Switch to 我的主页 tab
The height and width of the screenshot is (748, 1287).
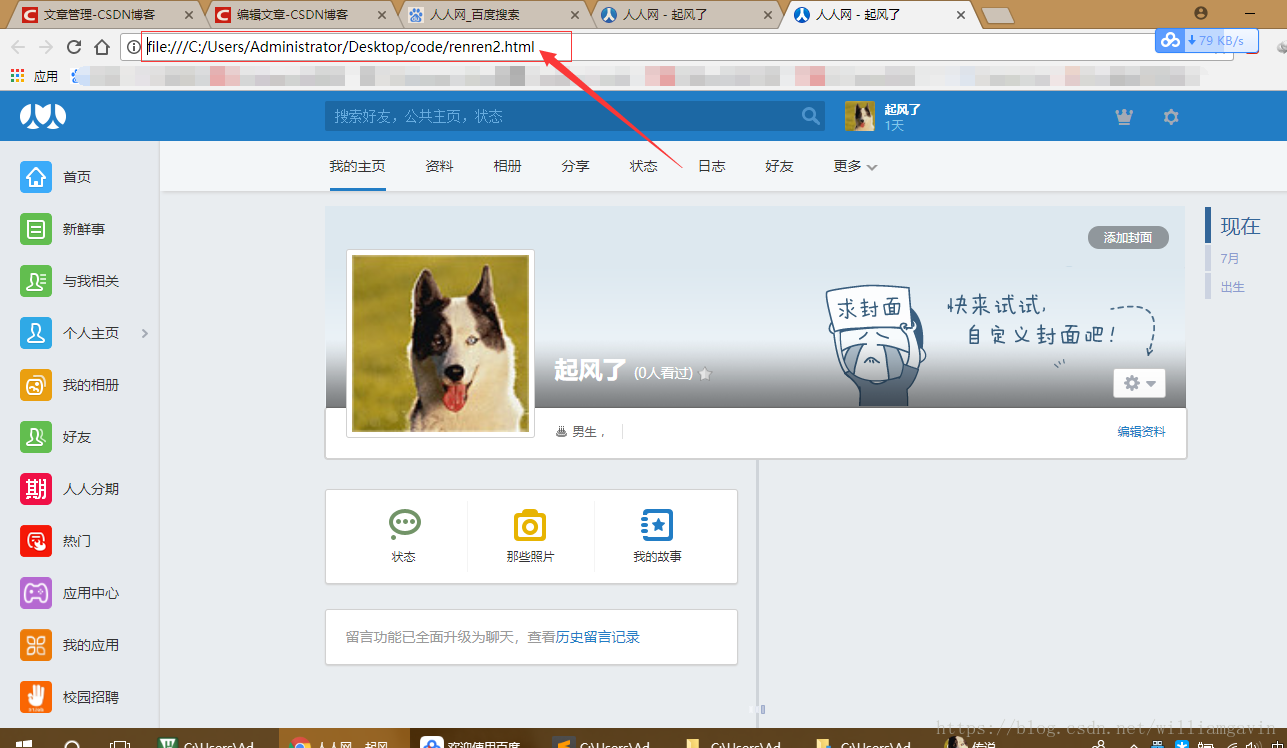[x=357, y=166]
